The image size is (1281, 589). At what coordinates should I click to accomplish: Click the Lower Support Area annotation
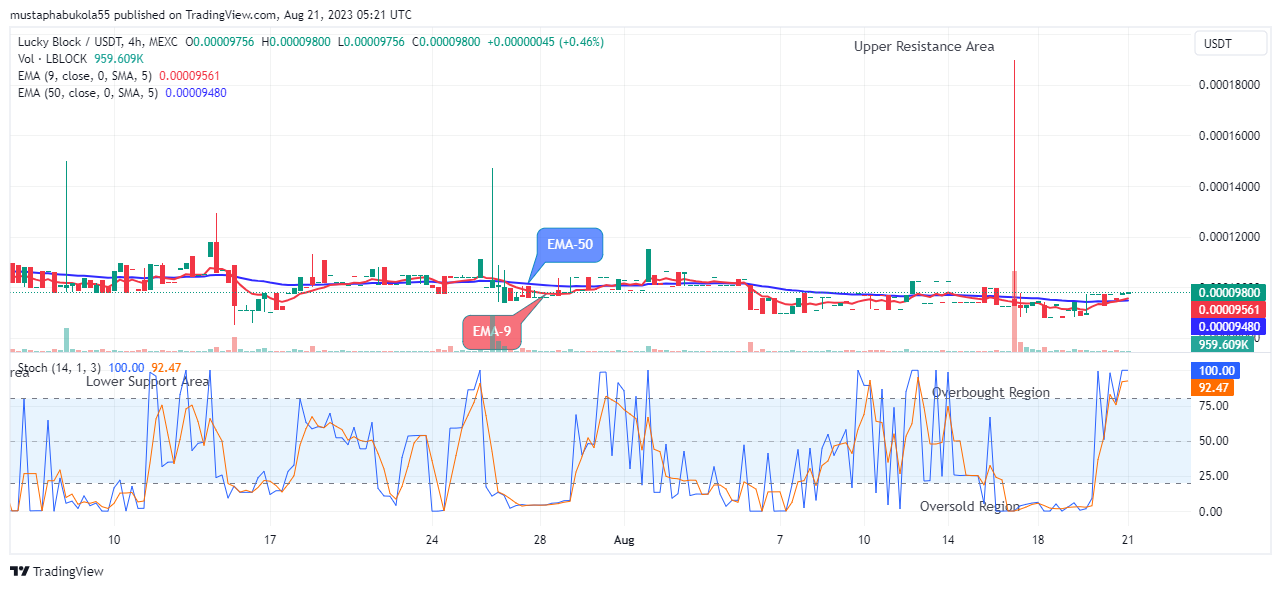[x=147, y=381]
